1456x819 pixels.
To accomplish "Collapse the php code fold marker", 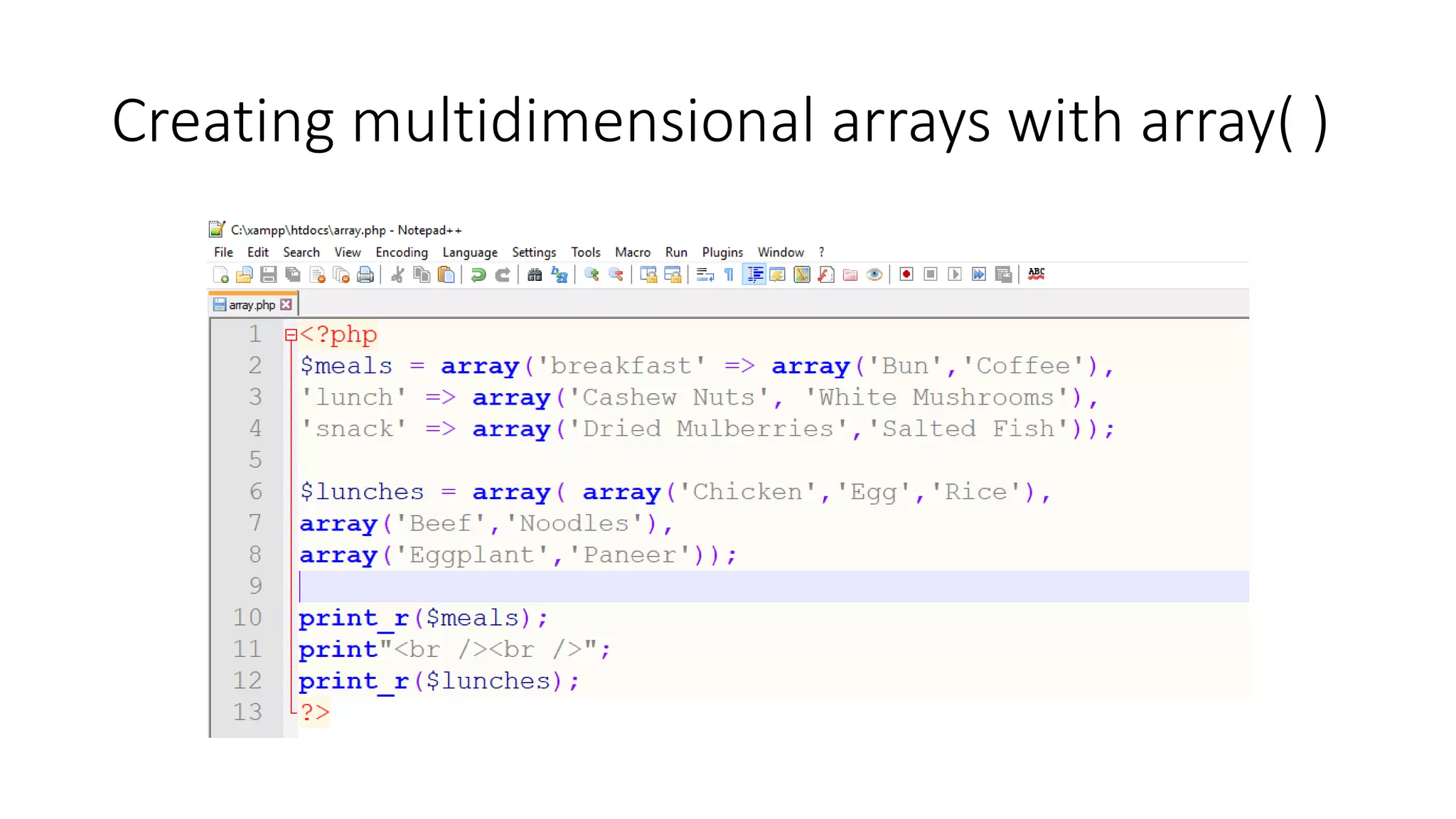I will 290,335.
